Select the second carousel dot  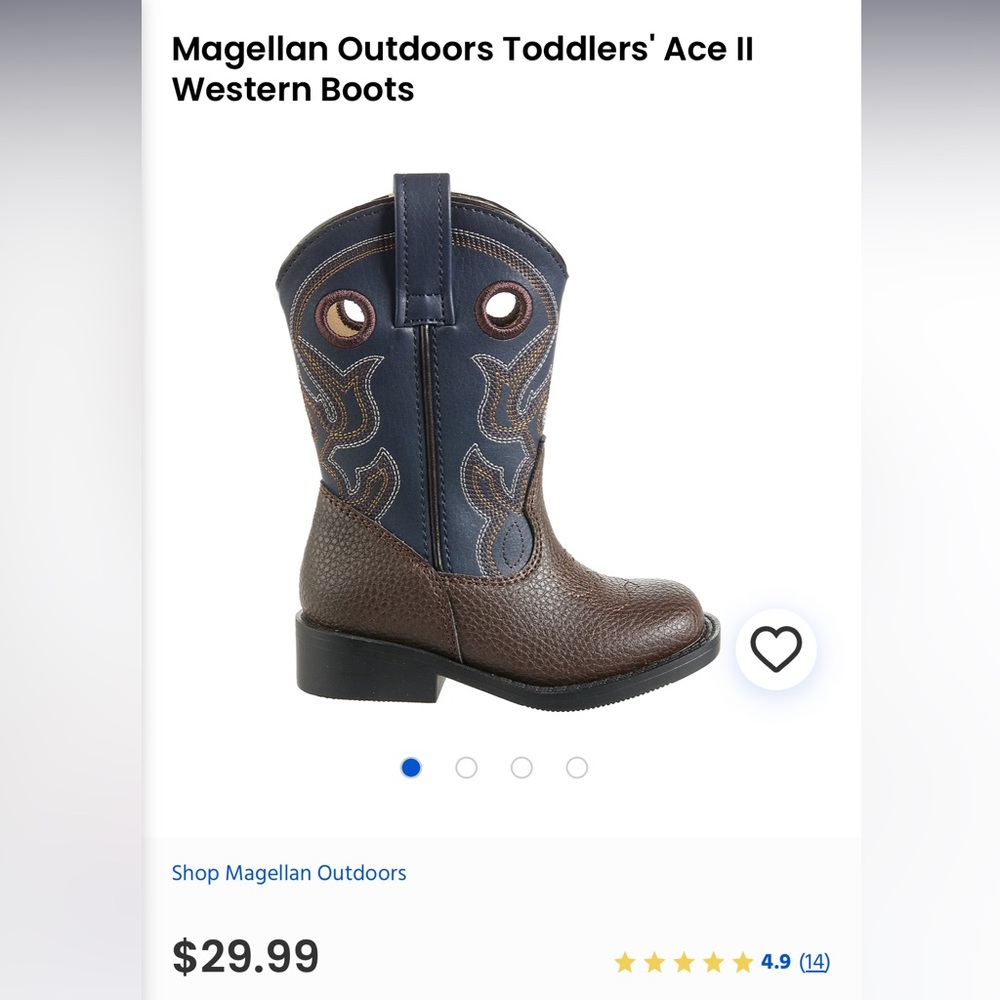pyautogui.click(x=465, y=765)
